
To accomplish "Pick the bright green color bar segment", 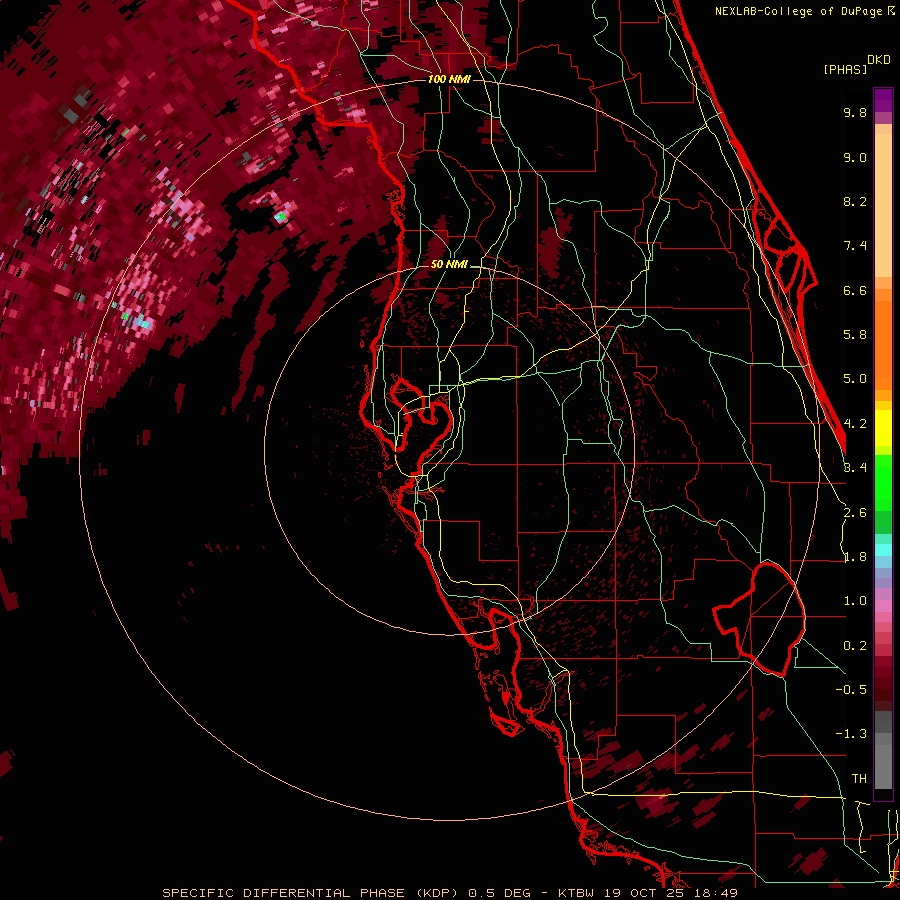I will pos(883,482).
